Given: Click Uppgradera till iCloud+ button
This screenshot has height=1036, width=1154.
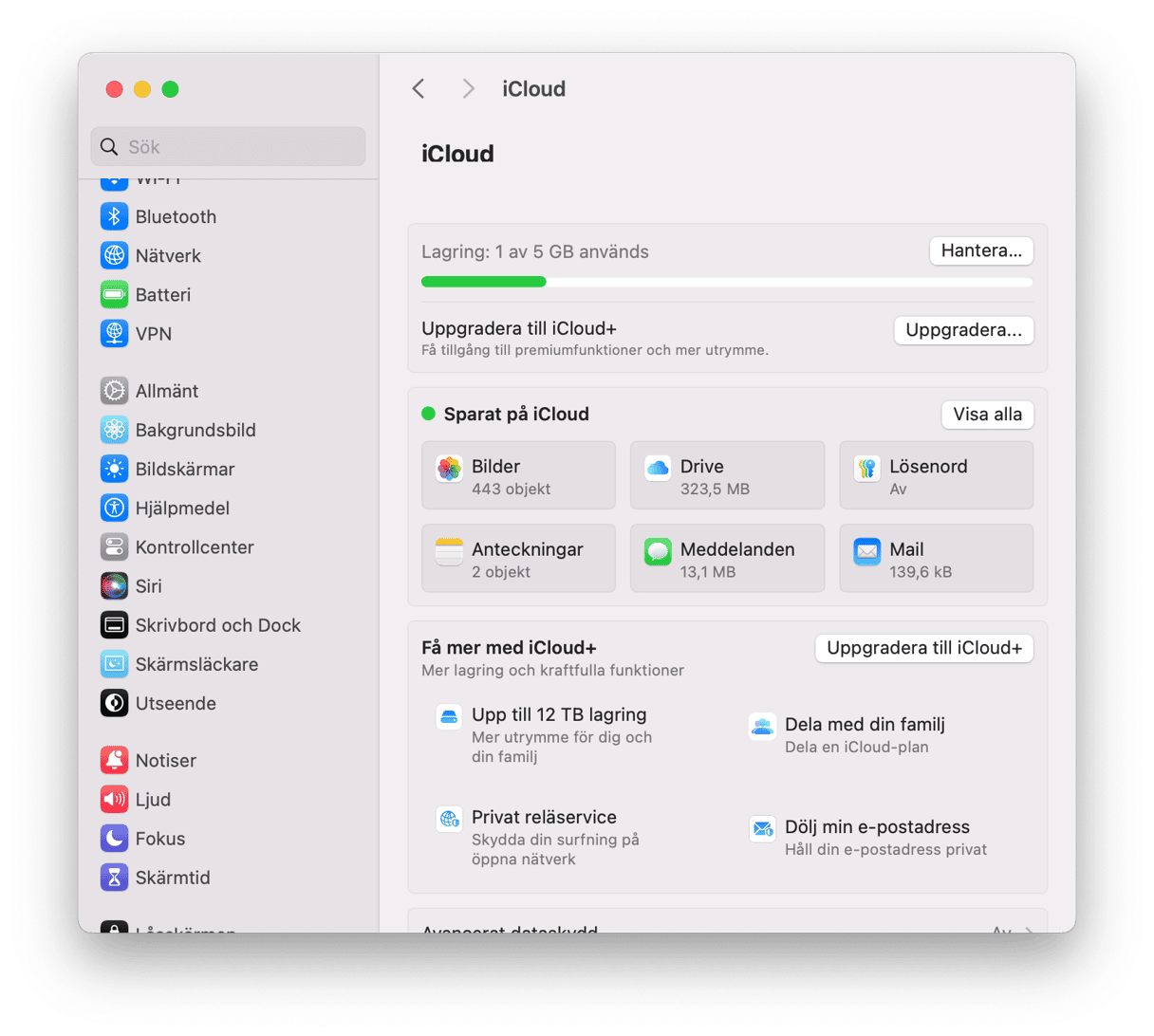Looking at the screenshot, I should point(923,648).
